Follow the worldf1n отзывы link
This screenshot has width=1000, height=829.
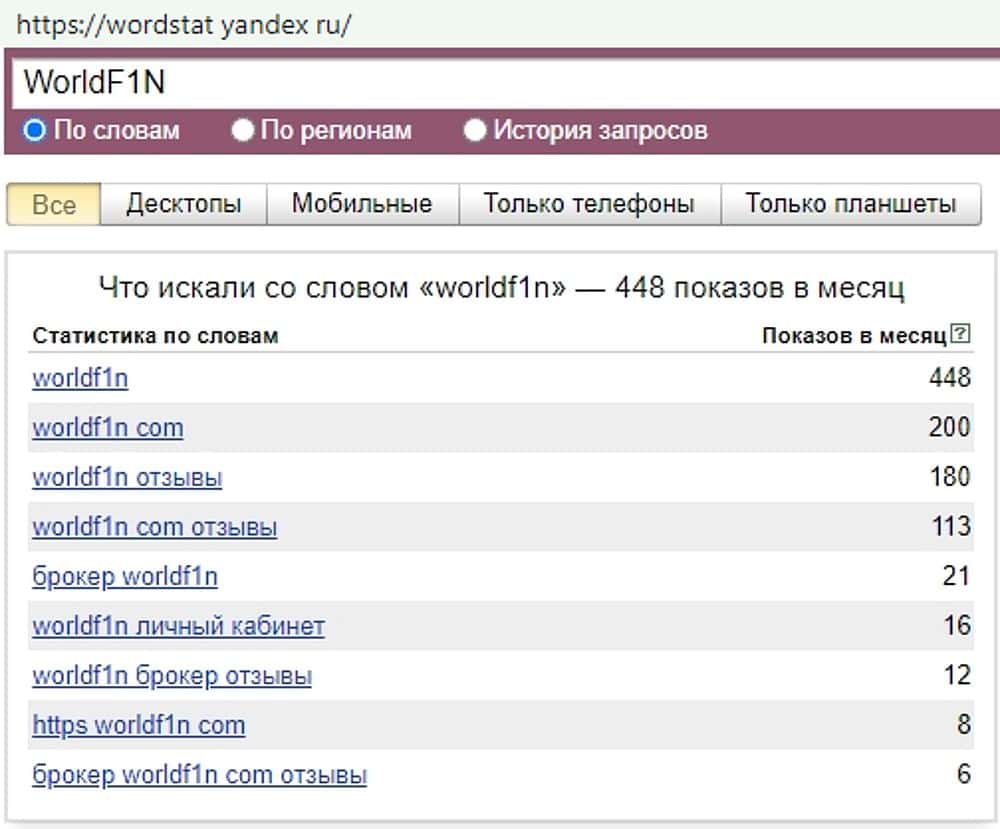coord(127,478)
